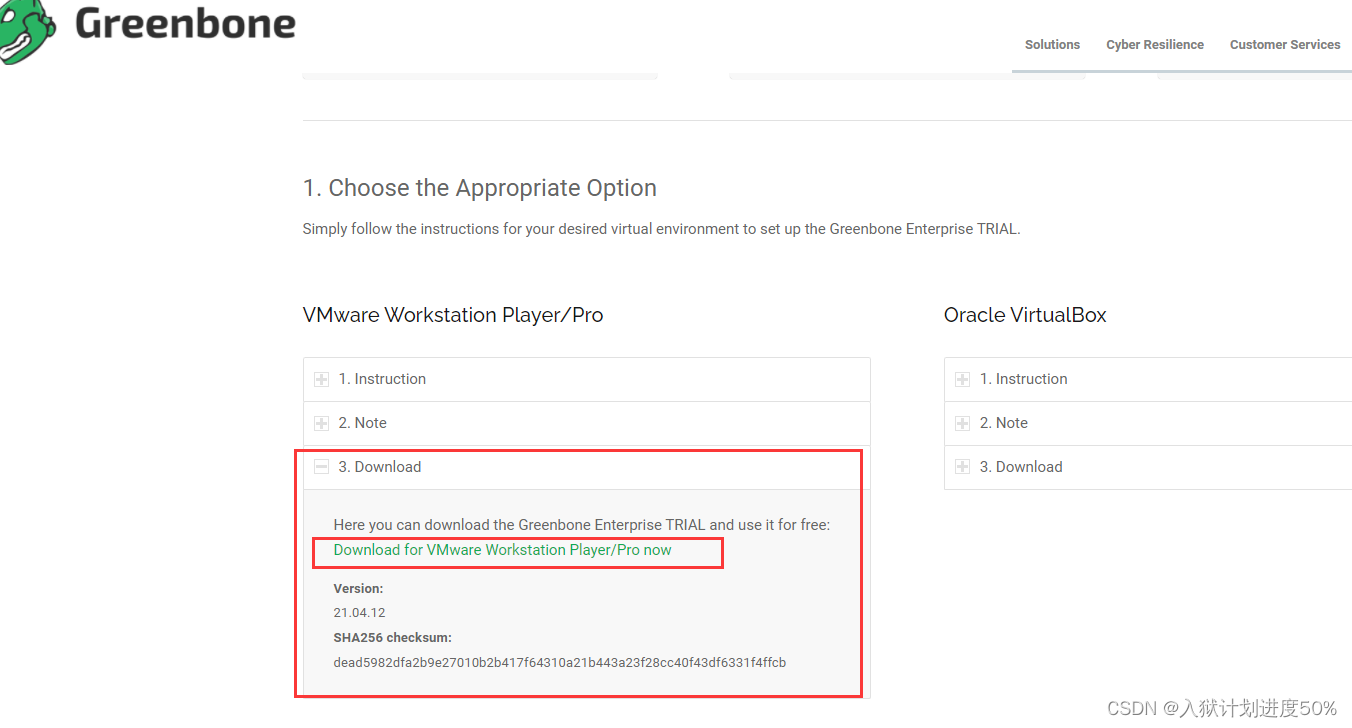Expand VMware 2. Note plus icon
The height and width of the screenshot is (728, 1352).
click(321, 424)
